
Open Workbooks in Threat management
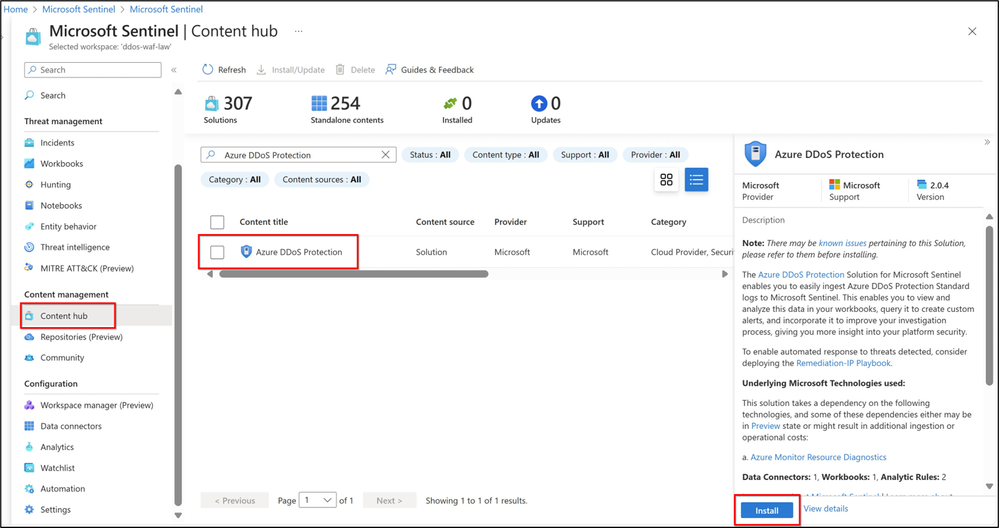[62, 164]
